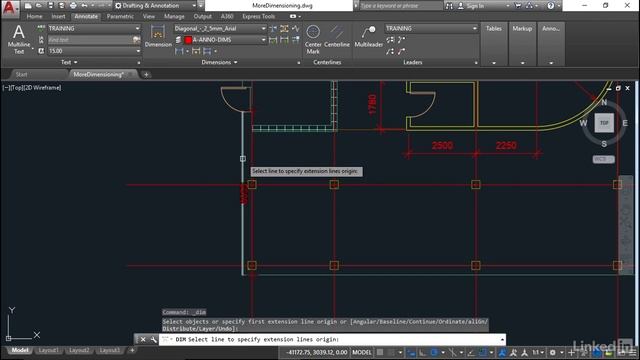Image resolution: width=640 pixels, height=360 pixels.
Task: Toggle Polar tracking in status bar
Action: tap(434, 353)
